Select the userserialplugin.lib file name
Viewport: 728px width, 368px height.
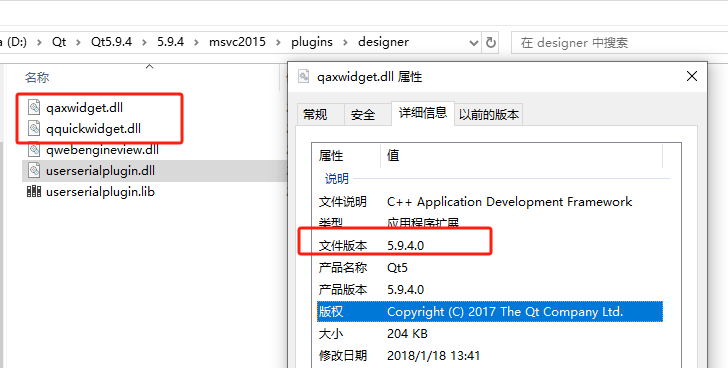(100, 192)
